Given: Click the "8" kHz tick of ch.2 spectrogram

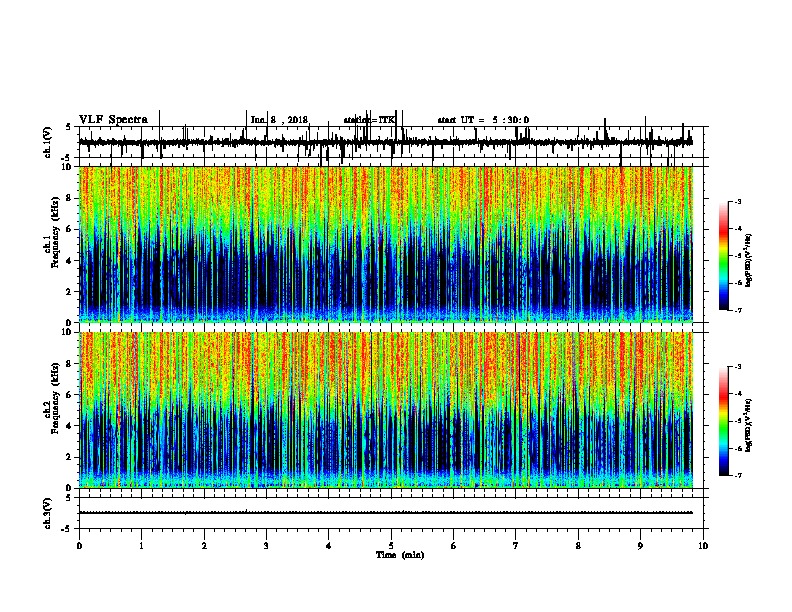Looking at the screenshot, I should (x=70, y=364).
